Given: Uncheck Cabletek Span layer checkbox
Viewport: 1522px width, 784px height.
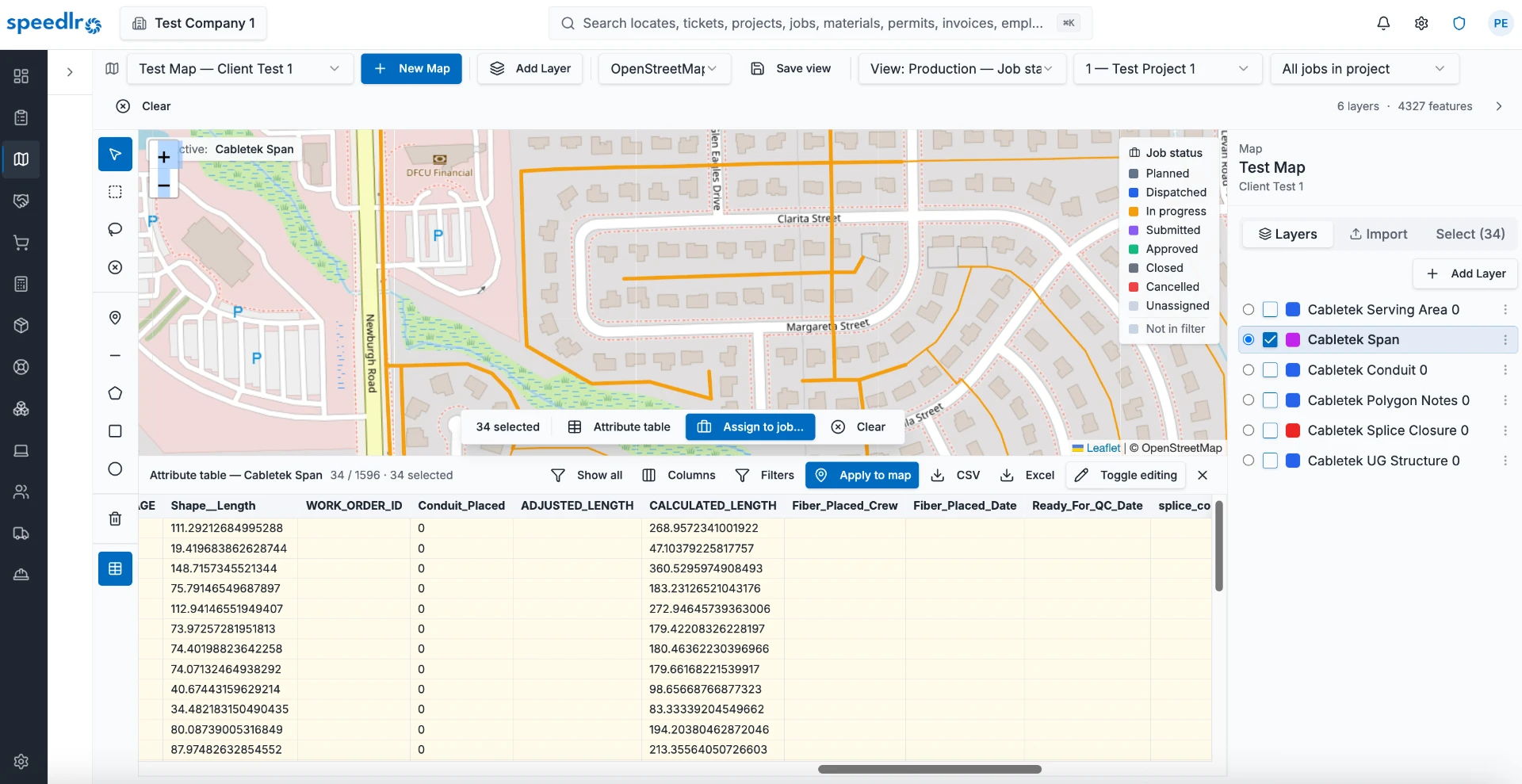Looking at the screenshot, I should [x=1270, y=339].
